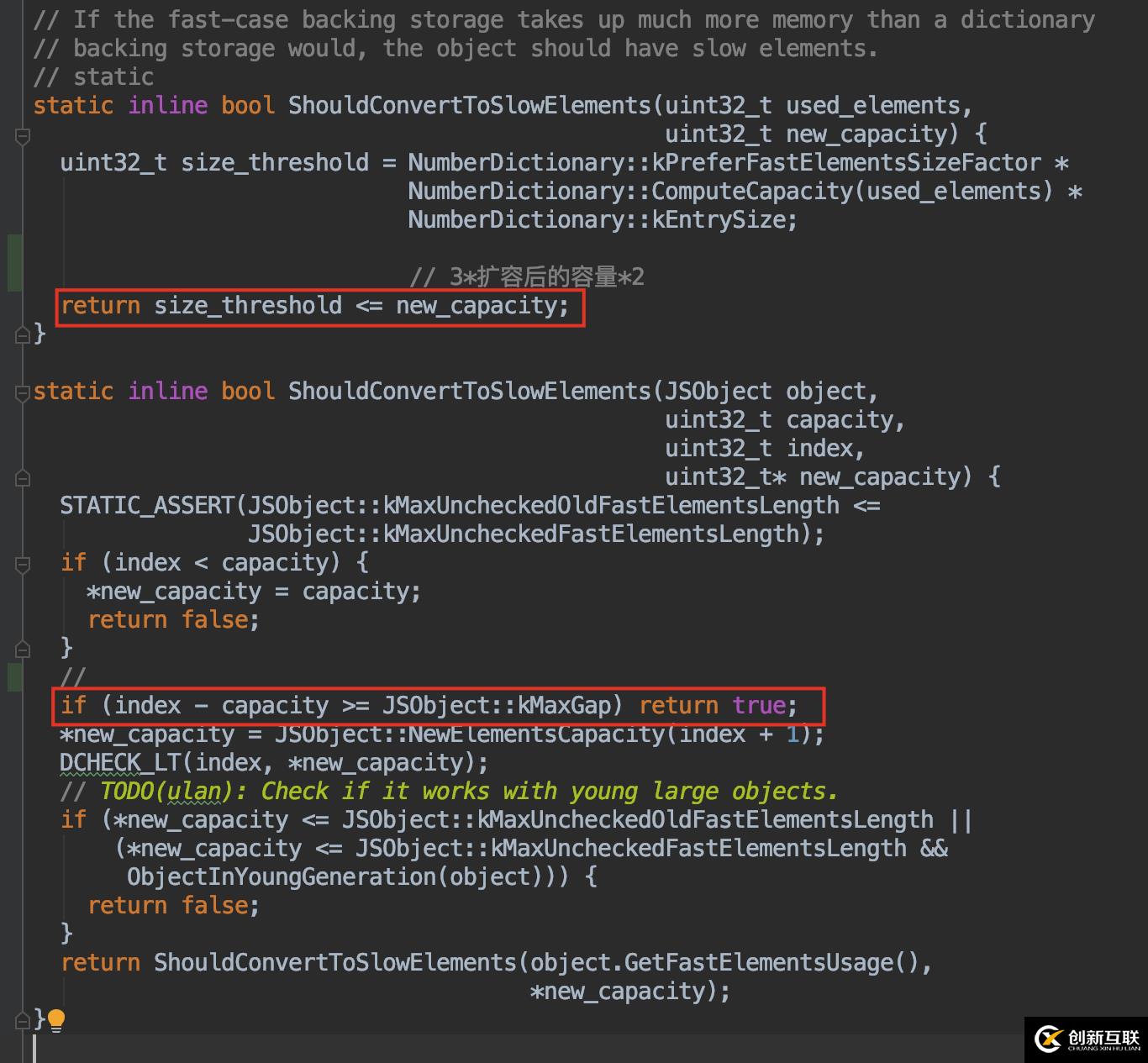Toggle fold end marker below first 'return false;'
Image resolution: width=1148 pixels, height=1063 pixels.
pyautogui.click(x=23, y=649)
